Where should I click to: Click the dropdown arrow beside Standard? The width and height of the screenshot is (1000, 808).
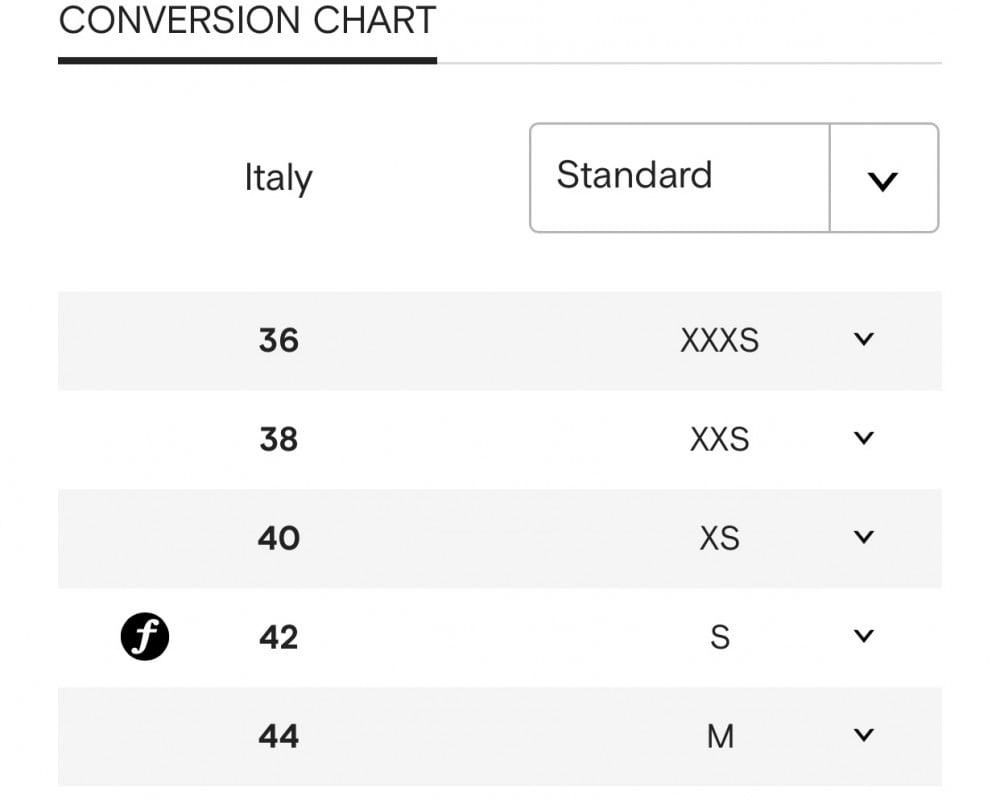point(883,181)
